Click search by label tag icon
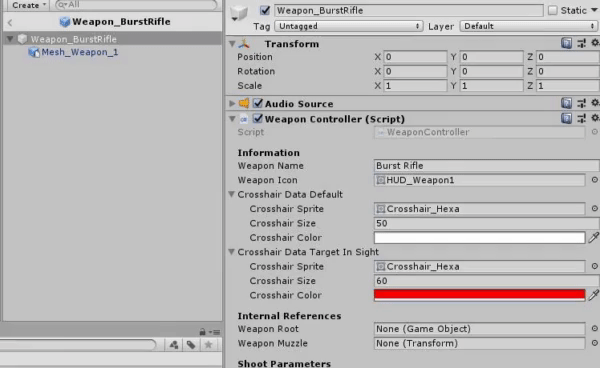 (191, 345)
